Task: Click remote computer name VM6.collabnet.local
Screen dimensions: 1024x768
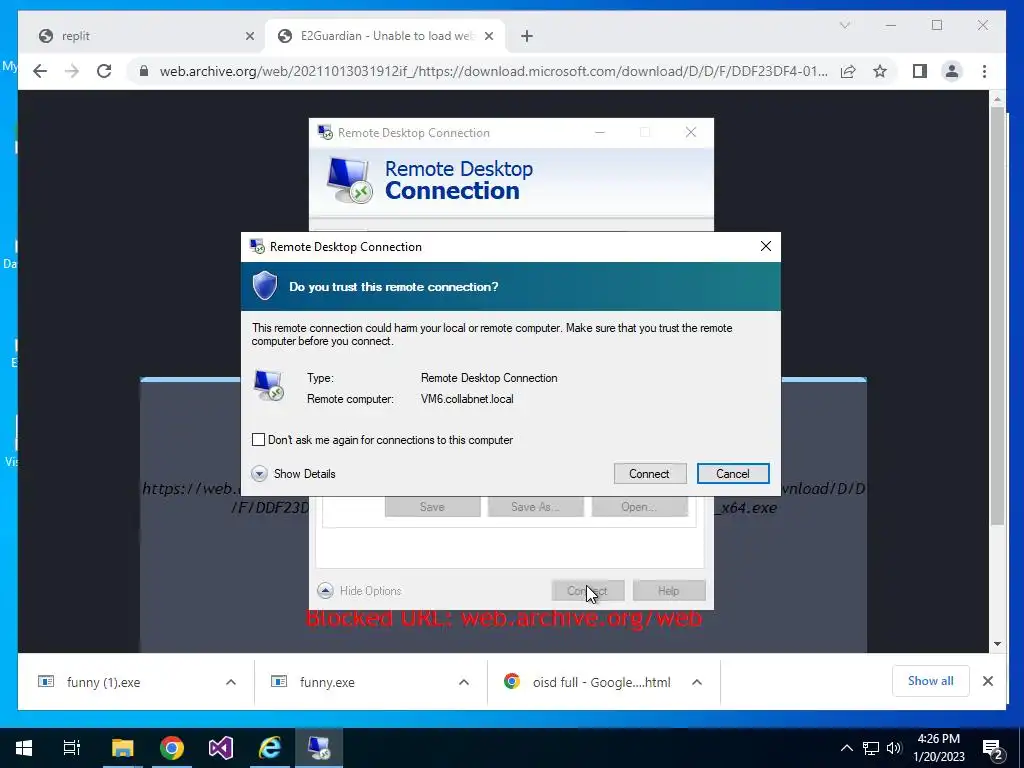Action: tap(467, 399)
